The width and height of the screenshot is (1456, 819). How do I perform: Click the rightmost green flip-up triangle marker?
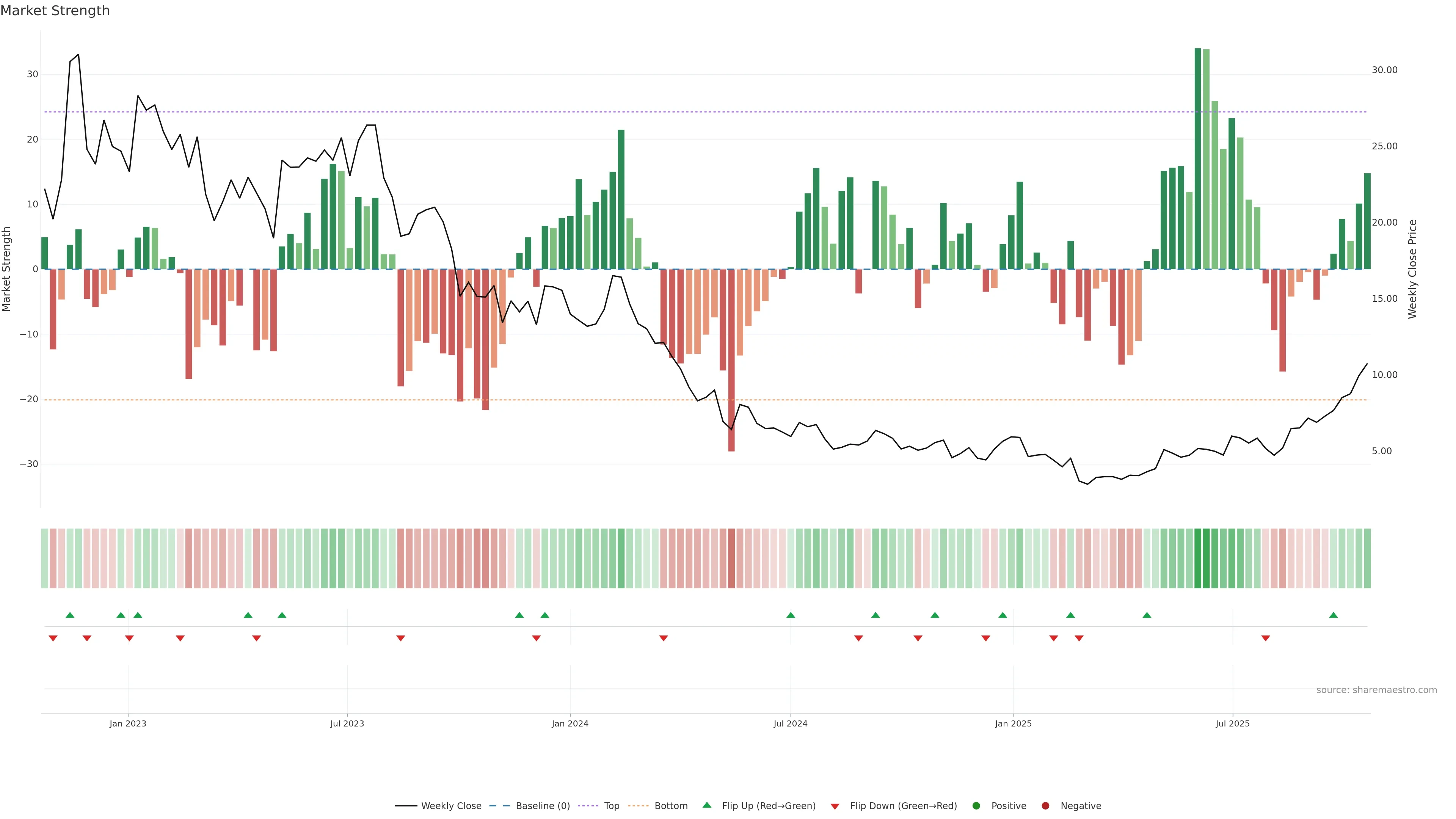[x=1334, y=615]
